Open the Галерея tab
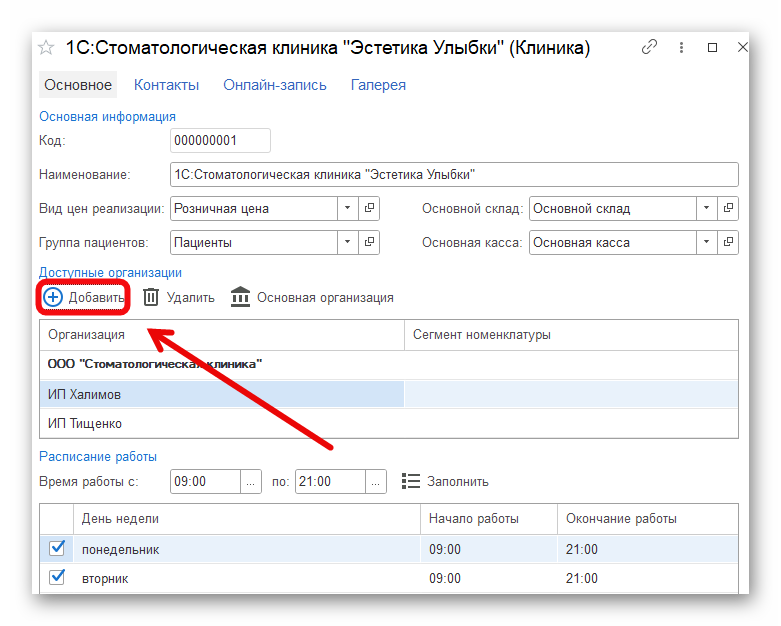 coord(378,85)
